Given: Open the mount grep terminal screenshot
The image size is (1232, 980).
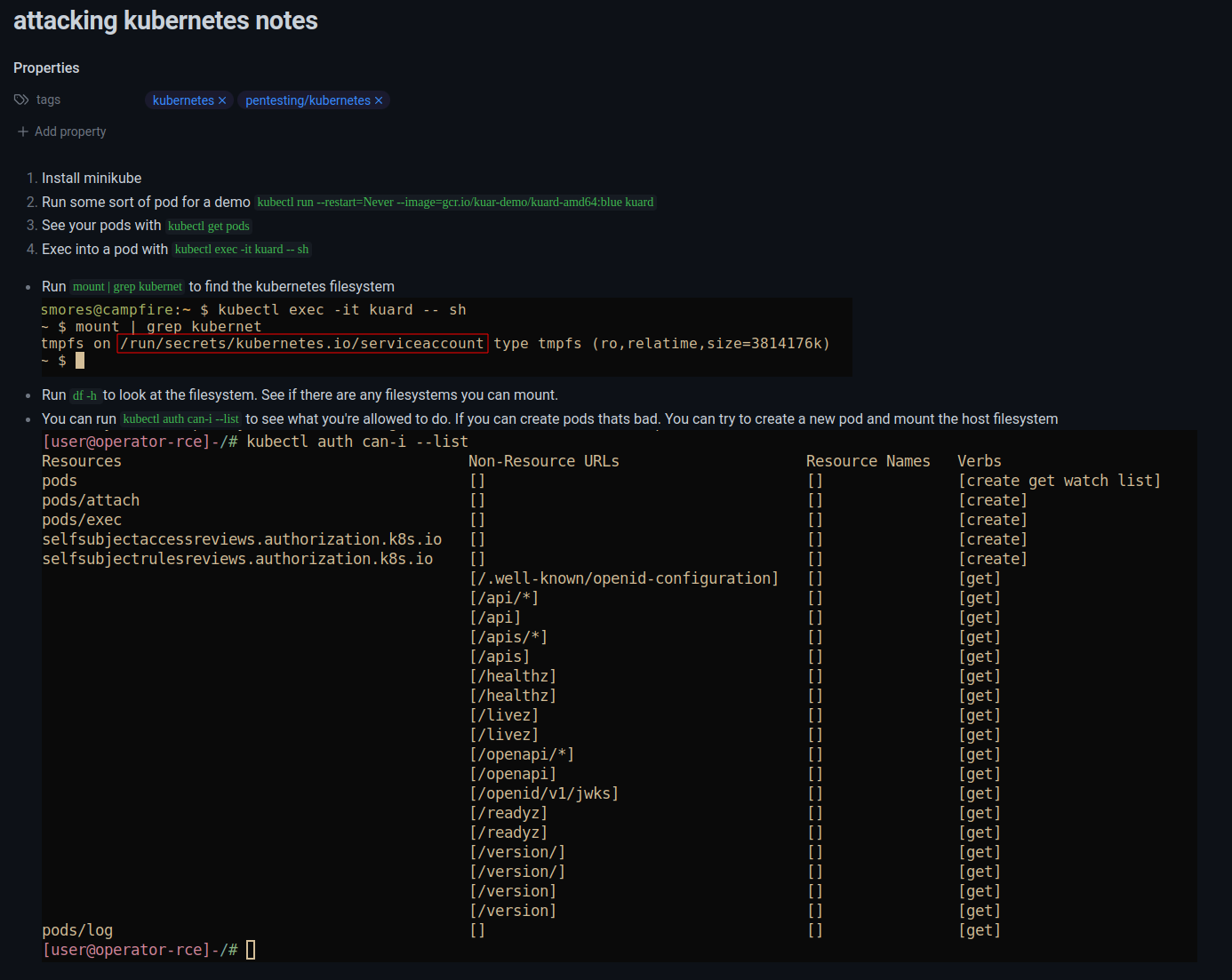Looking at the screenshot, I should (445, 337).
